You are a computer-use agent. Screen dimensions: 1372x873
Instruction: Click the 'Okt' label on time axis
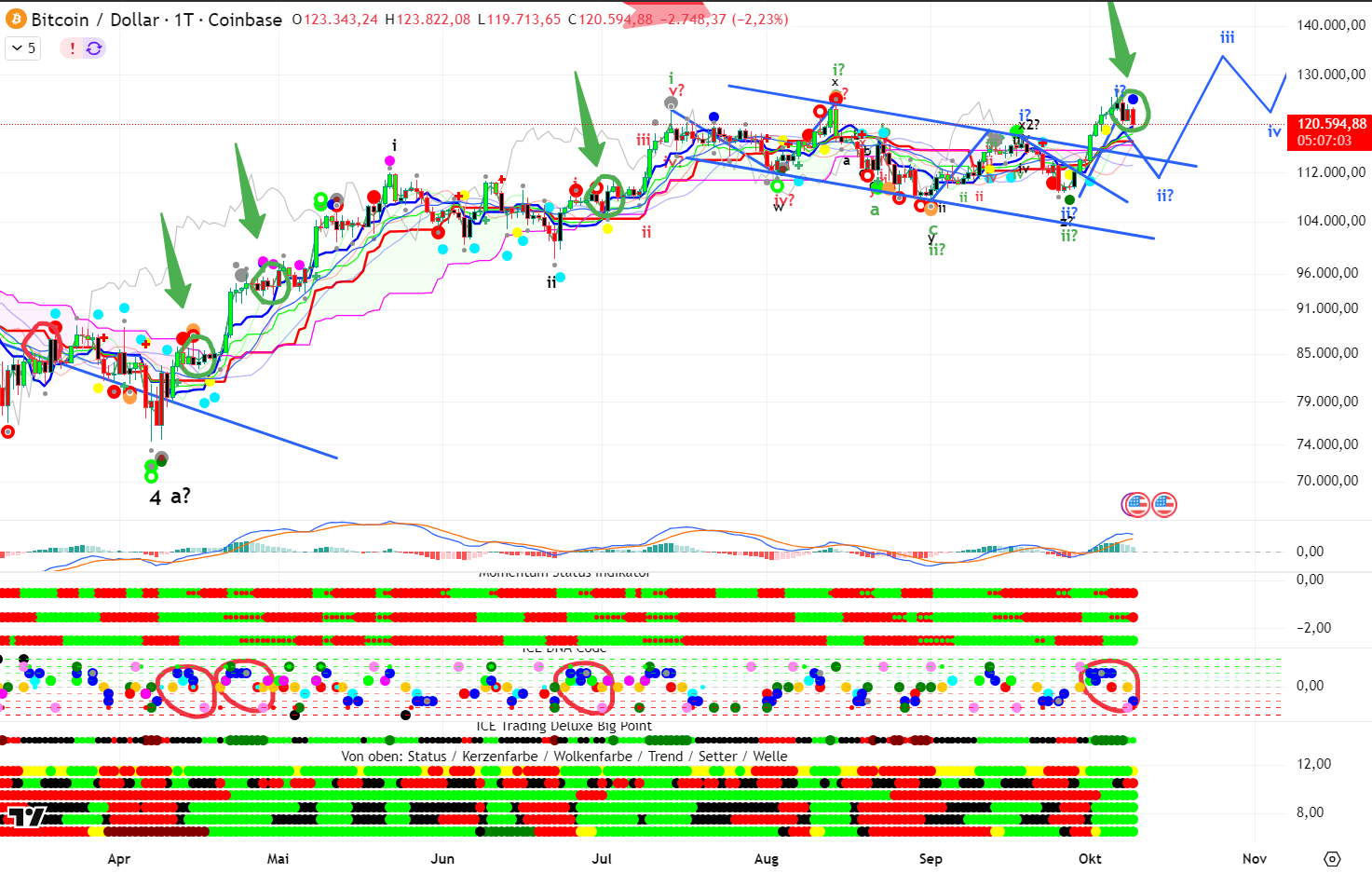(1090, 858)
